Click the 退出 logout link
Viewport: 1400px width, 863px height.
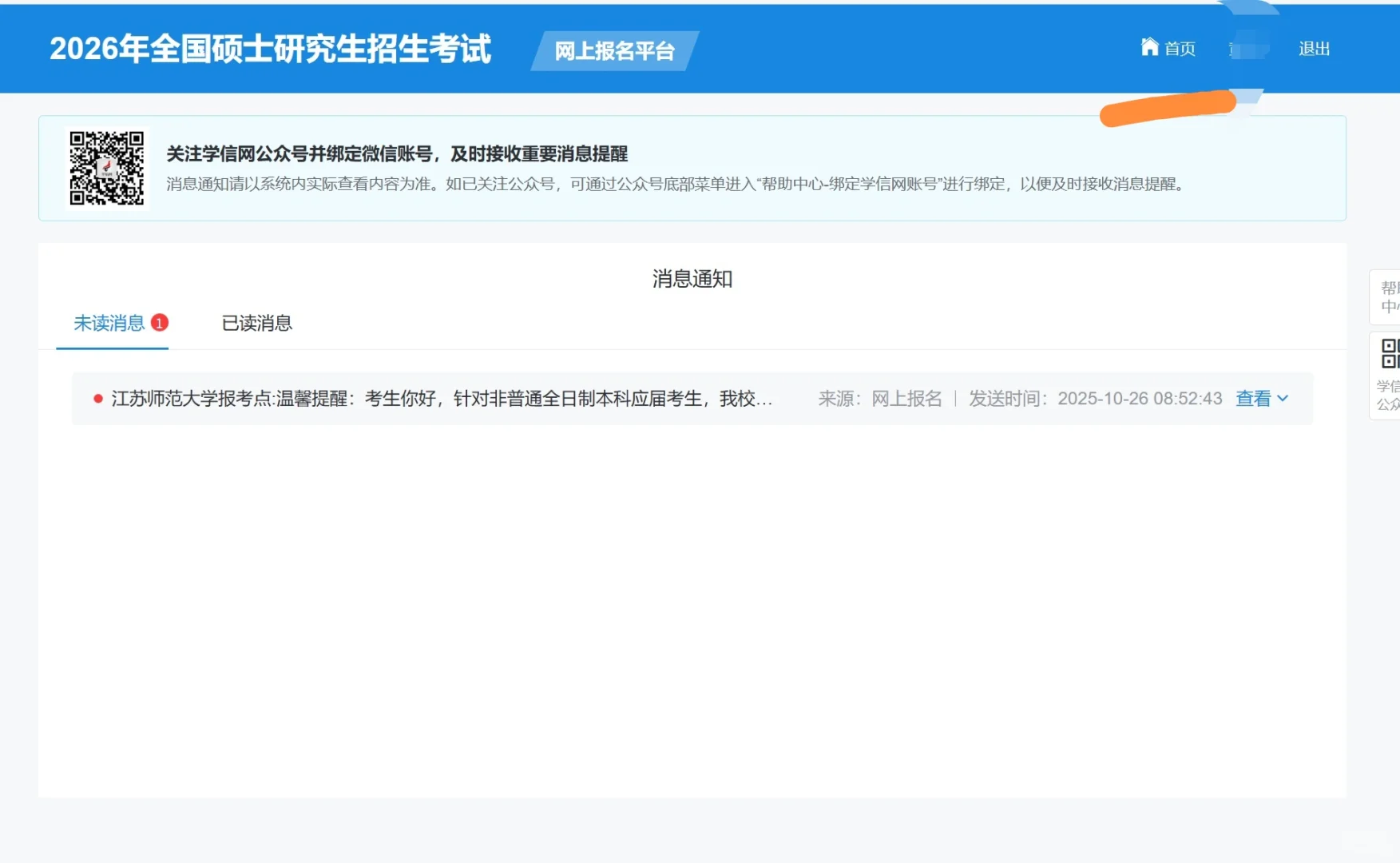tap(1314, 49)
